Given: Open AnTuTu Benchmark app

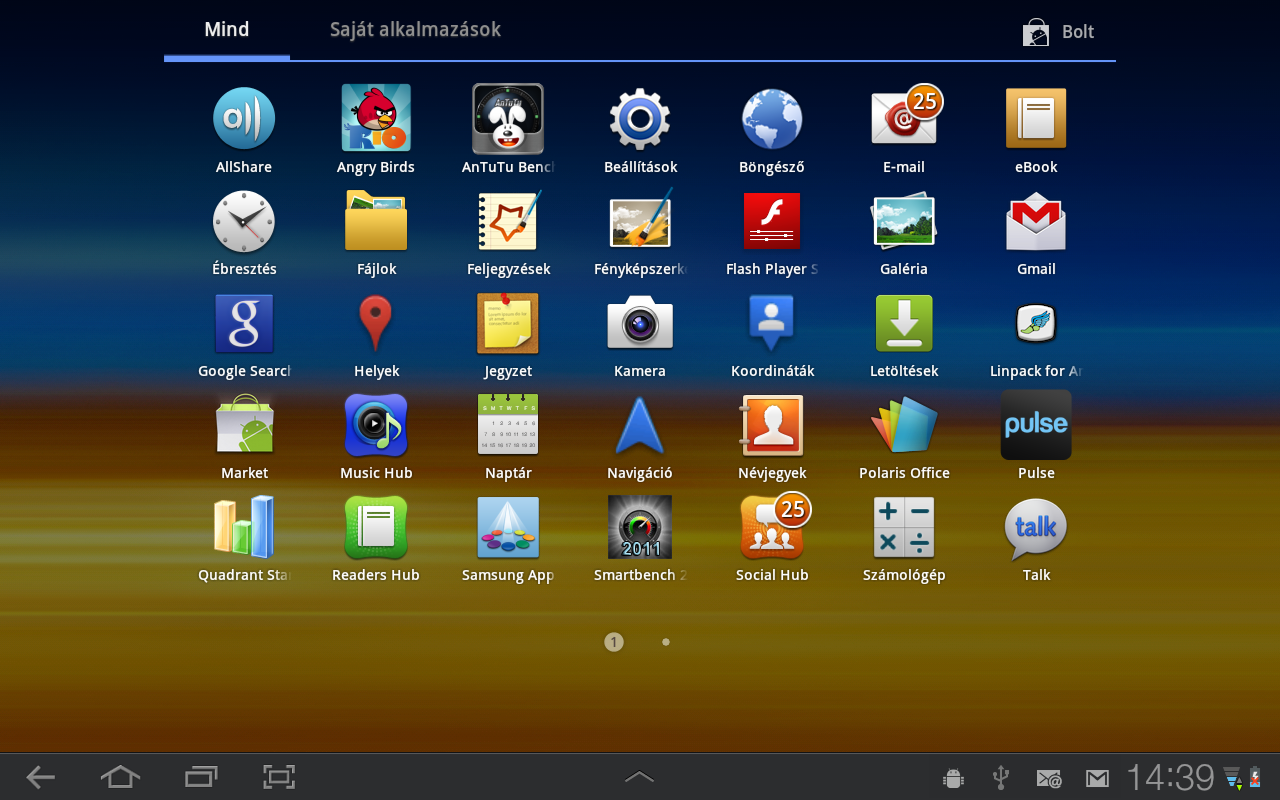Looking at the screenshot, I should 508,119.
